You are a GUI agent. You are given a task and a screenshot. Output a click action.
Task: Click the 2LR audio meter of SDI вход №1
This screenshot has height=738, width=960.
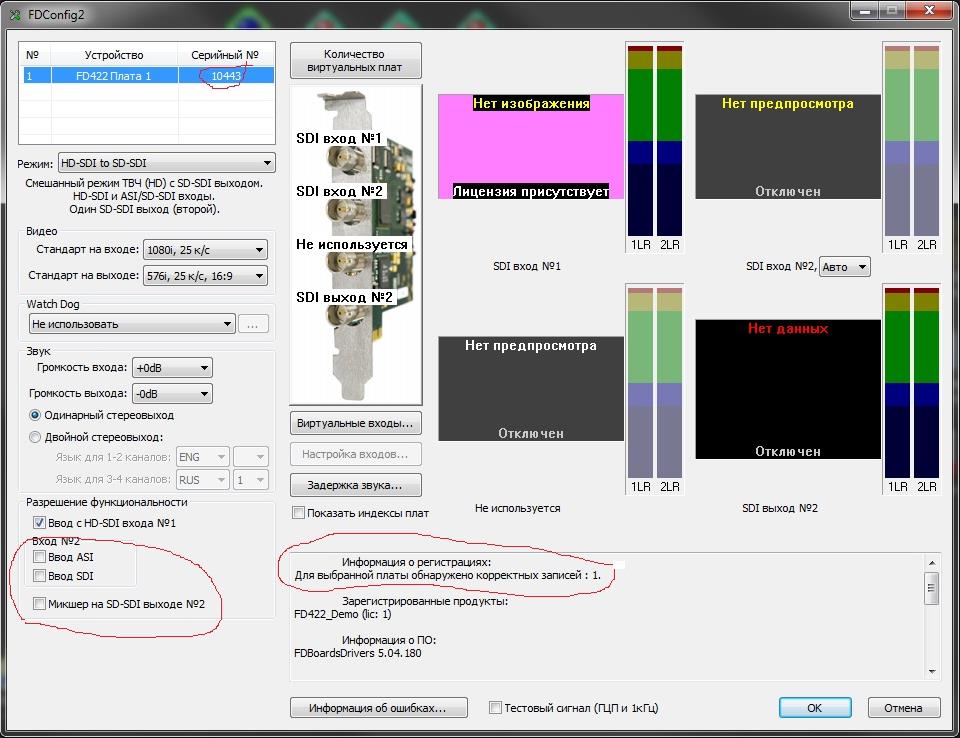pyautogui.click(x=669, y=141)
